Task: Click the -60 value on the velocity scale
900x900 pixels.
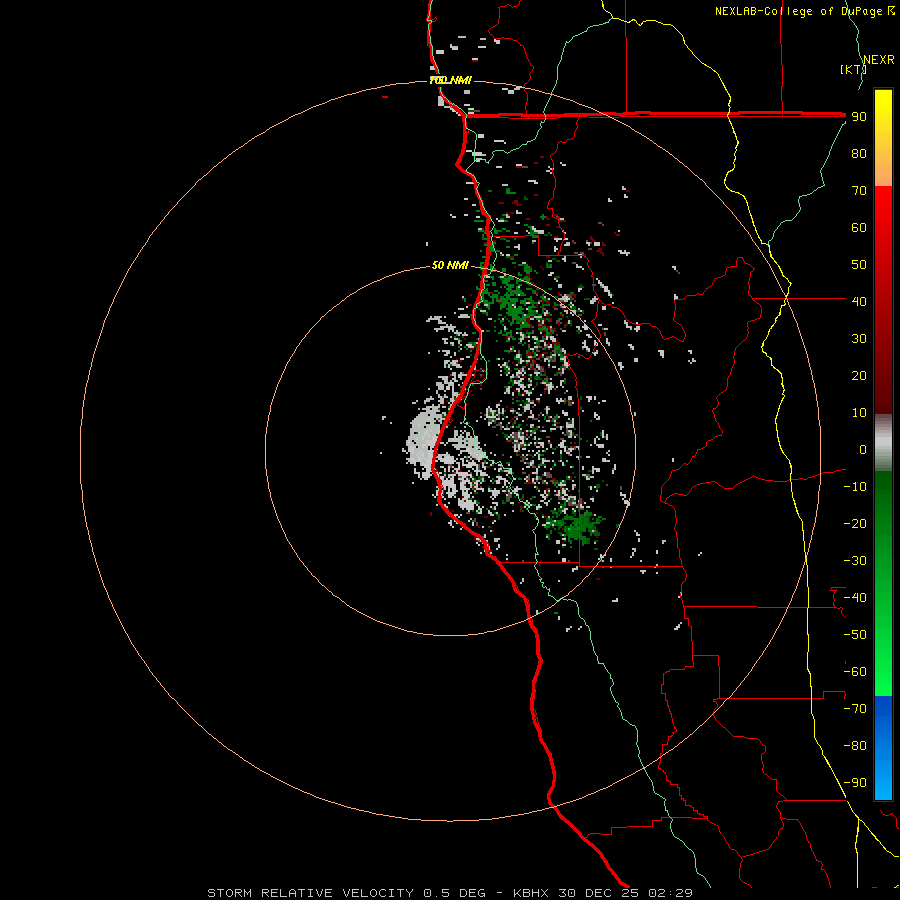Action: pos(855,672)
